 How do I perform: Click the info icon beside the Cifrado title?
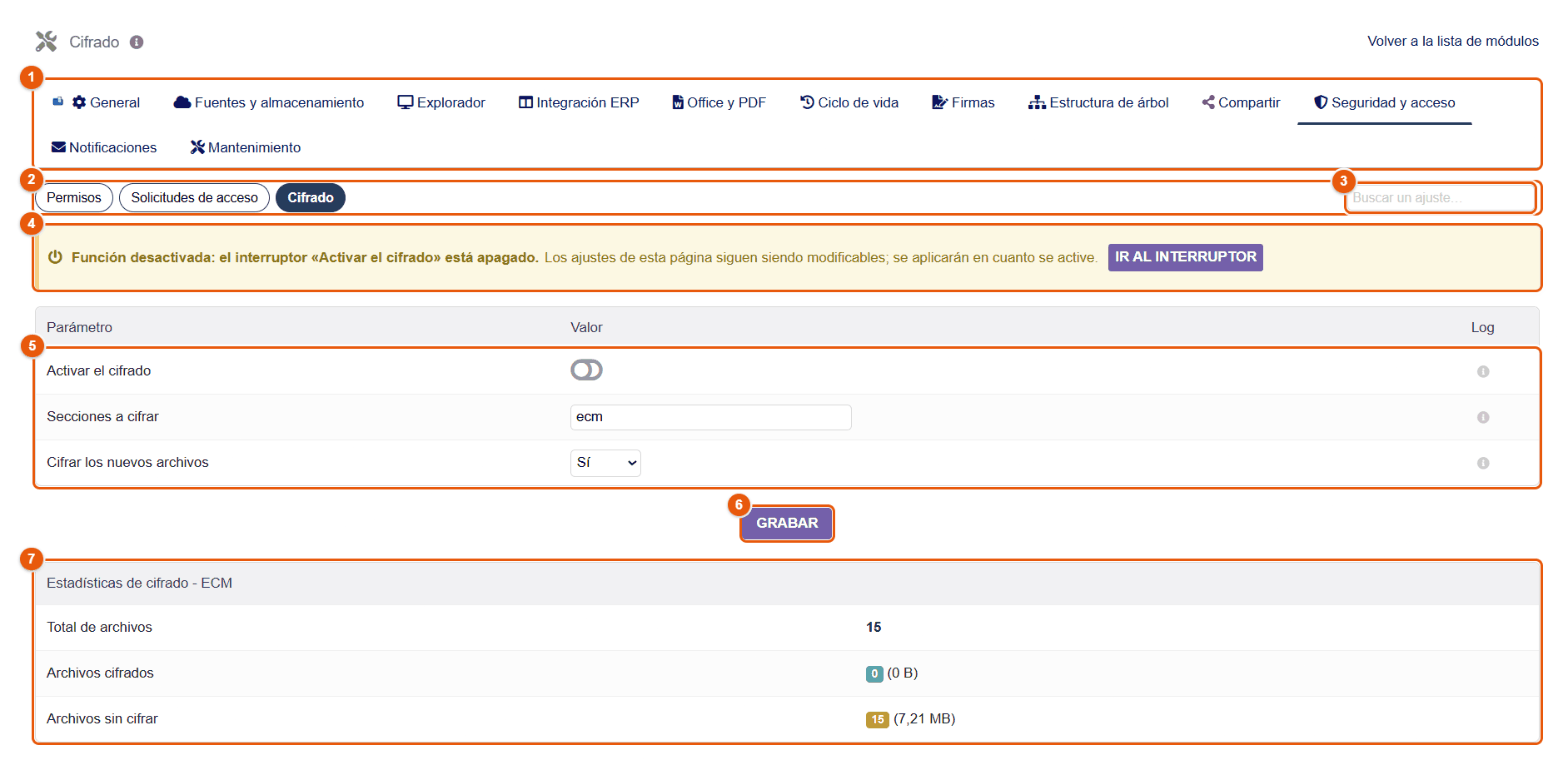point(137,42)
